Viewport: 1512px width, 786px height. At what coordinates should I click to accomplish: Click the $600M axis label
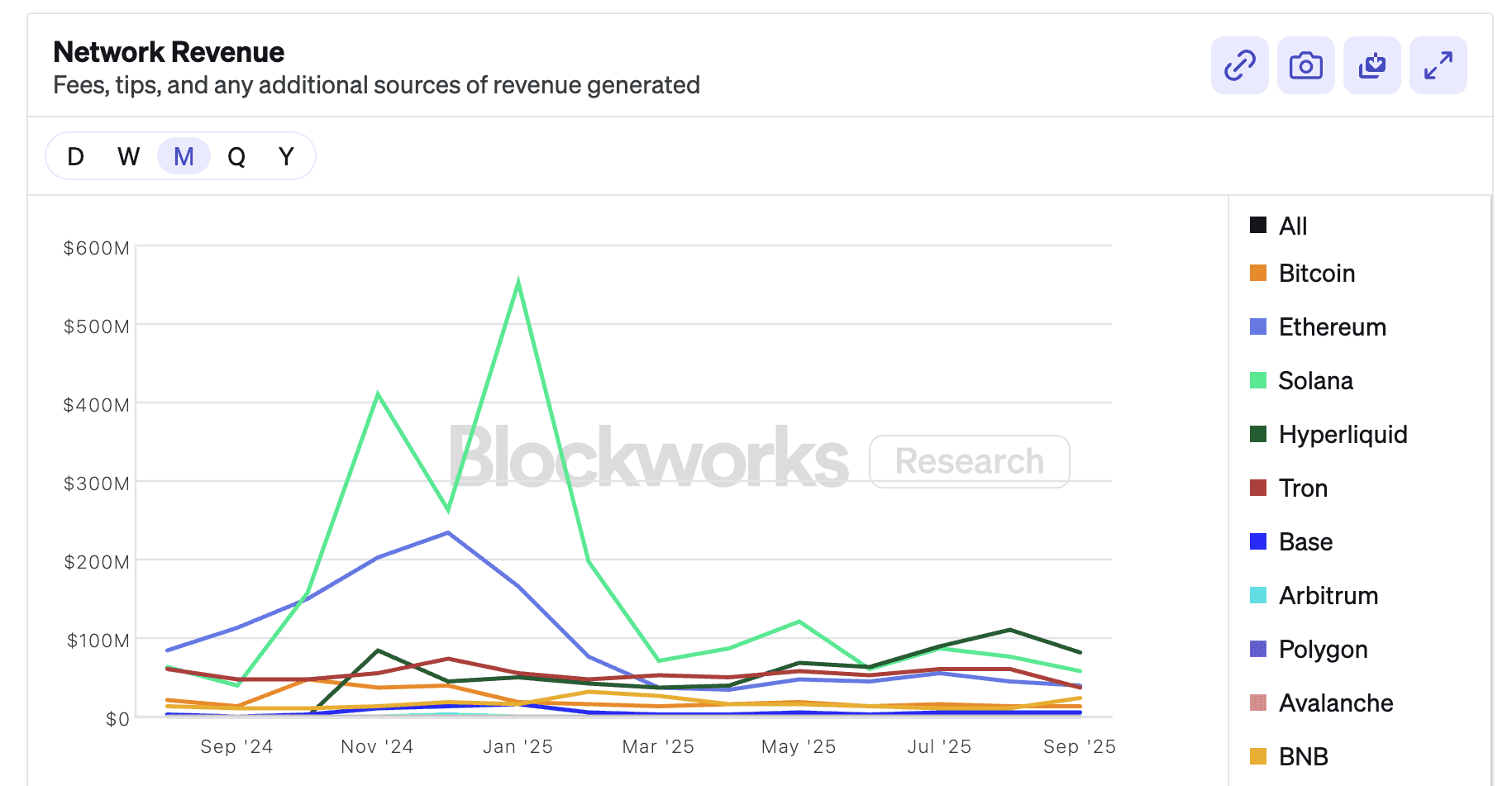click(x=97, y=248)
